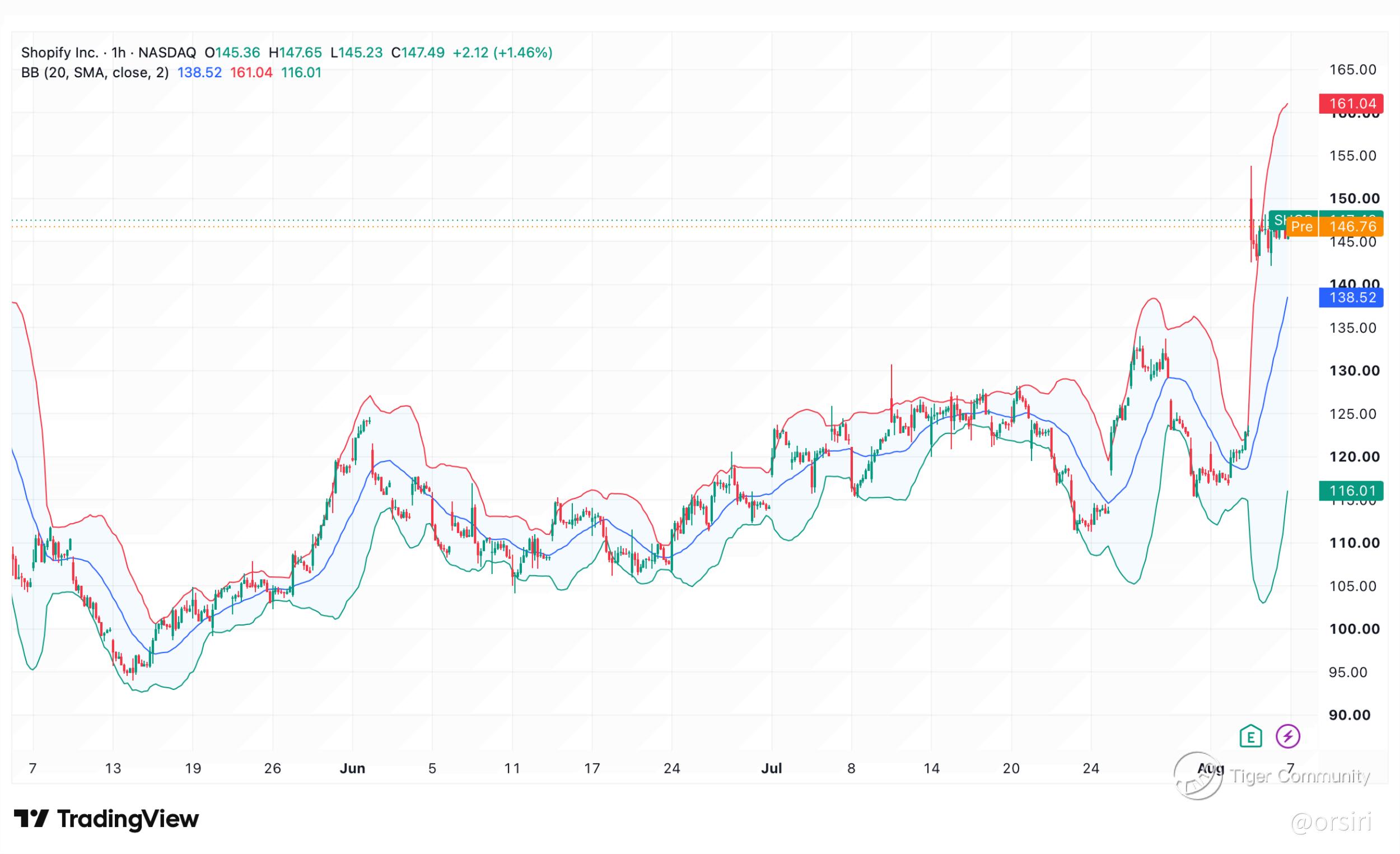Click the 20 date on time axis
The height and width of the screenshot is (854, 1400).
click(1011, 769)
